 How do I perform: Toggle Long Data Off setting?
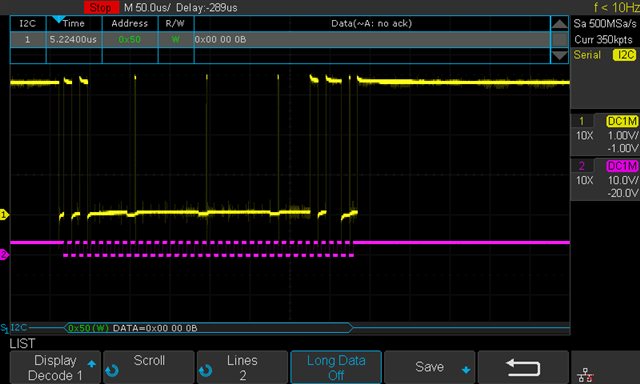pyautogui.click(x=336, y=367)
